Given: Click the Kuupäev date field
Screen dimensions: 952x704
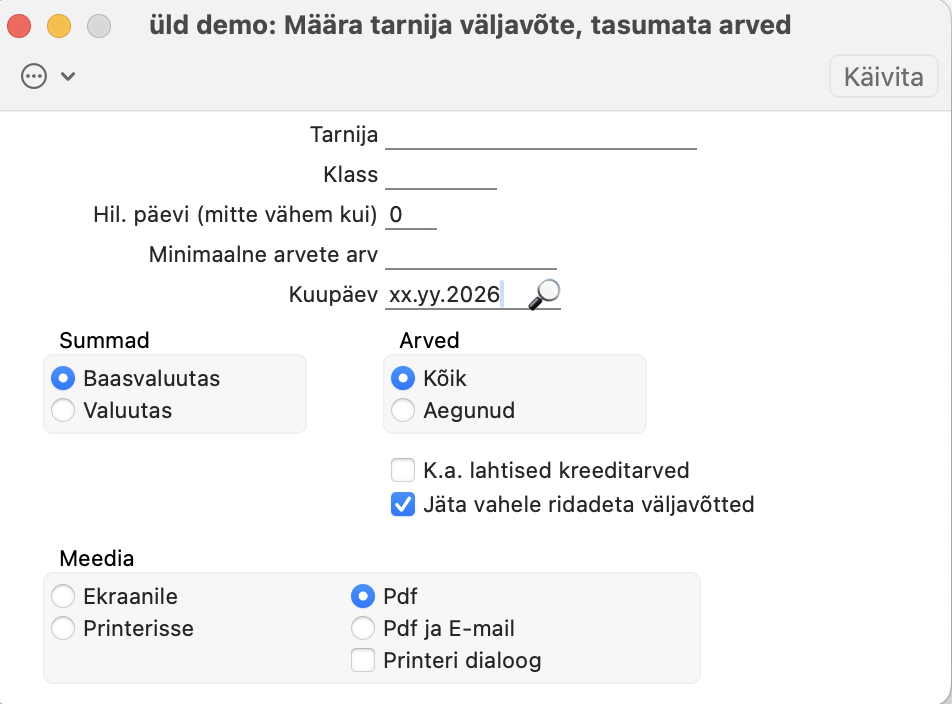Looking at the screenshot, I should coord(450,295).
